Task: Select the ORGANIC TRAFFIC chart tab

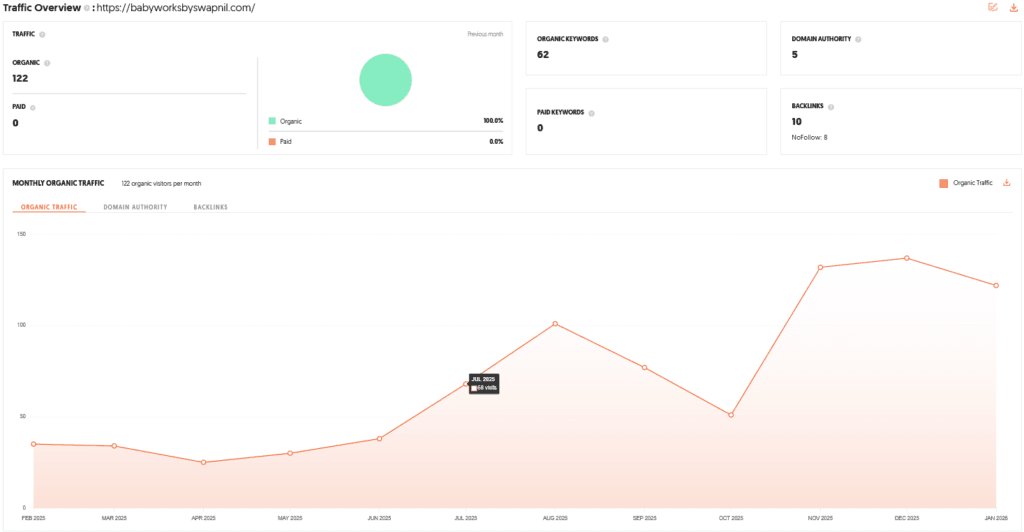Action: pos(49,207)
